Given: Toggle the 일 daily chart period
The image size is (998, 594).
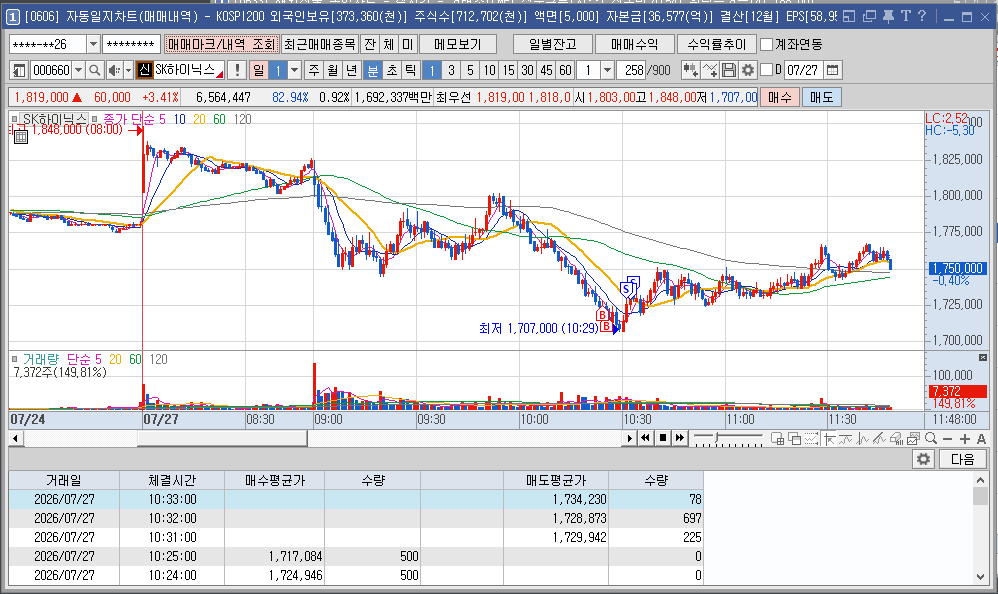Looking at the screenshot, I should point(258,70).
